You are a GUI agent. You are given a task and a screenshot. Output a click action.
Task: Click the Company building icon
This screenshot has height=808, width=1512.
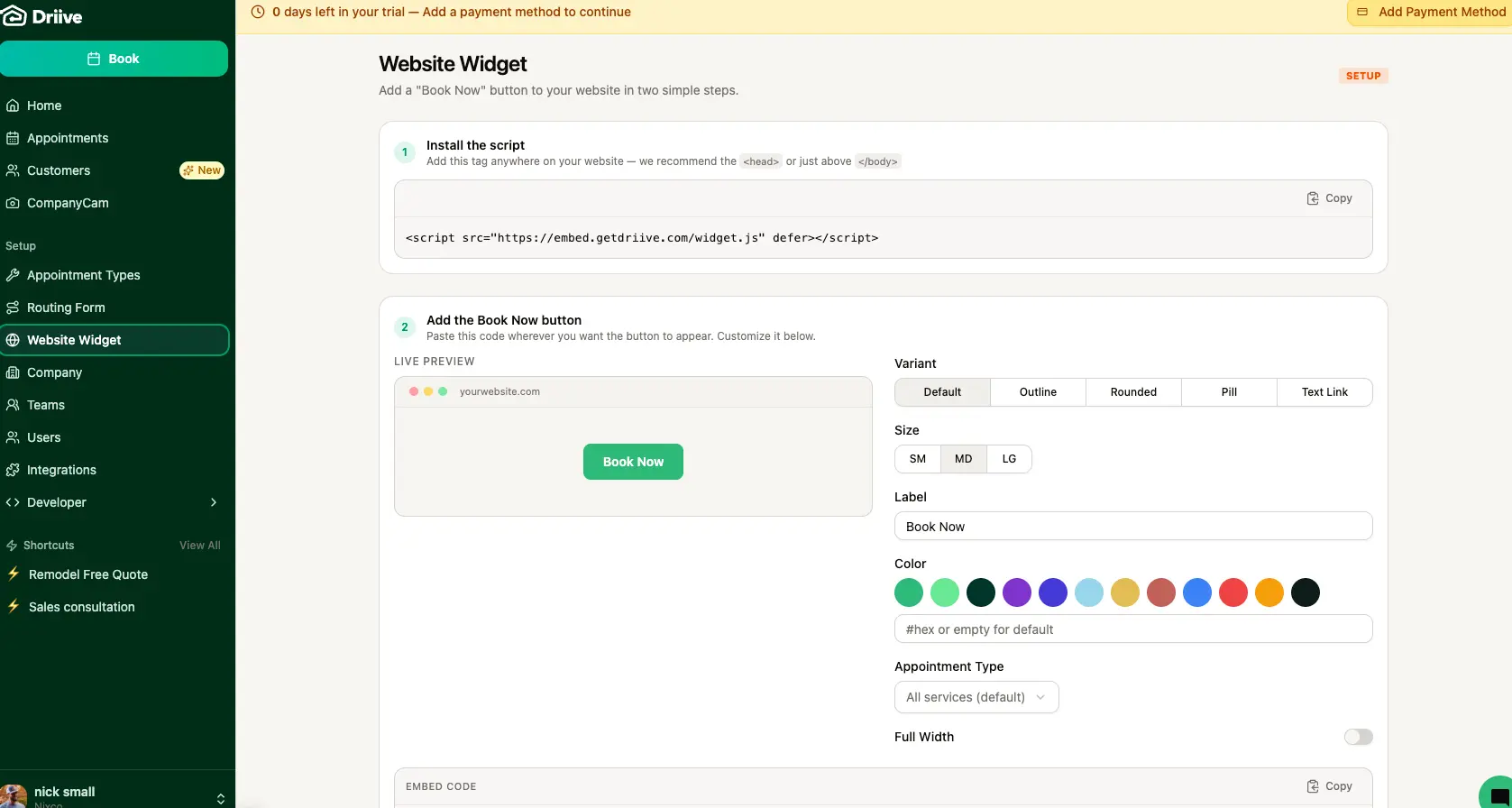coord(13,372)
